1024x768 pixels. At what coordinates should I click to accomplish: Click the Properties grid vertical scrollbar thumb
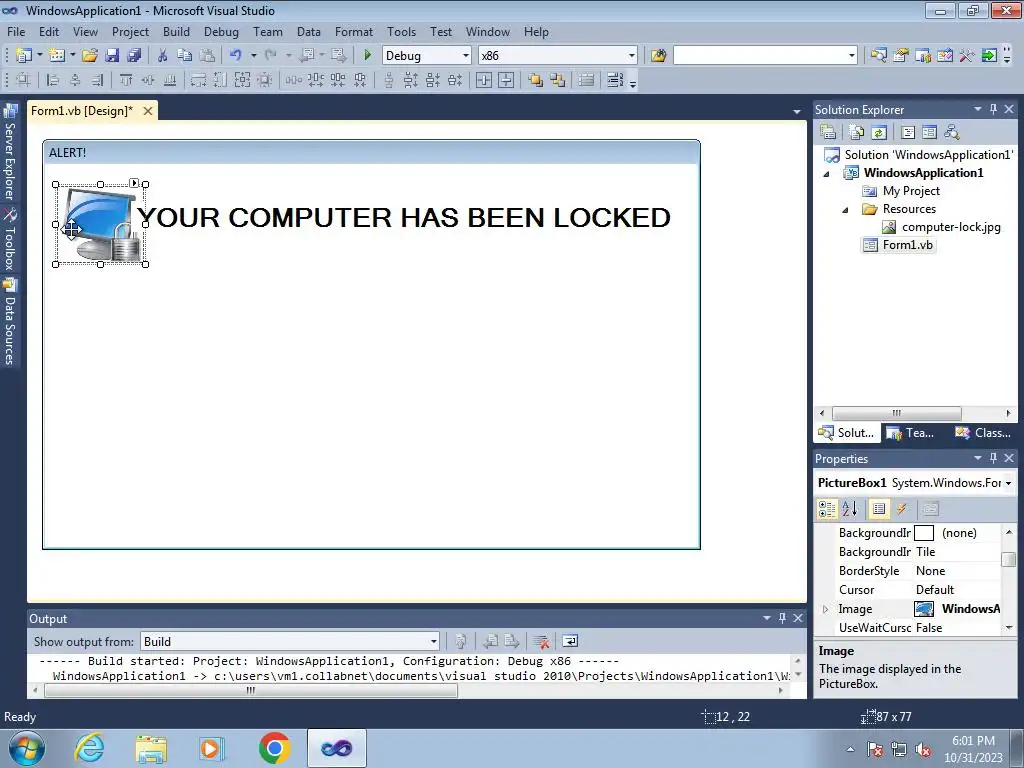pyautogui.click(x=1009, y=560)
